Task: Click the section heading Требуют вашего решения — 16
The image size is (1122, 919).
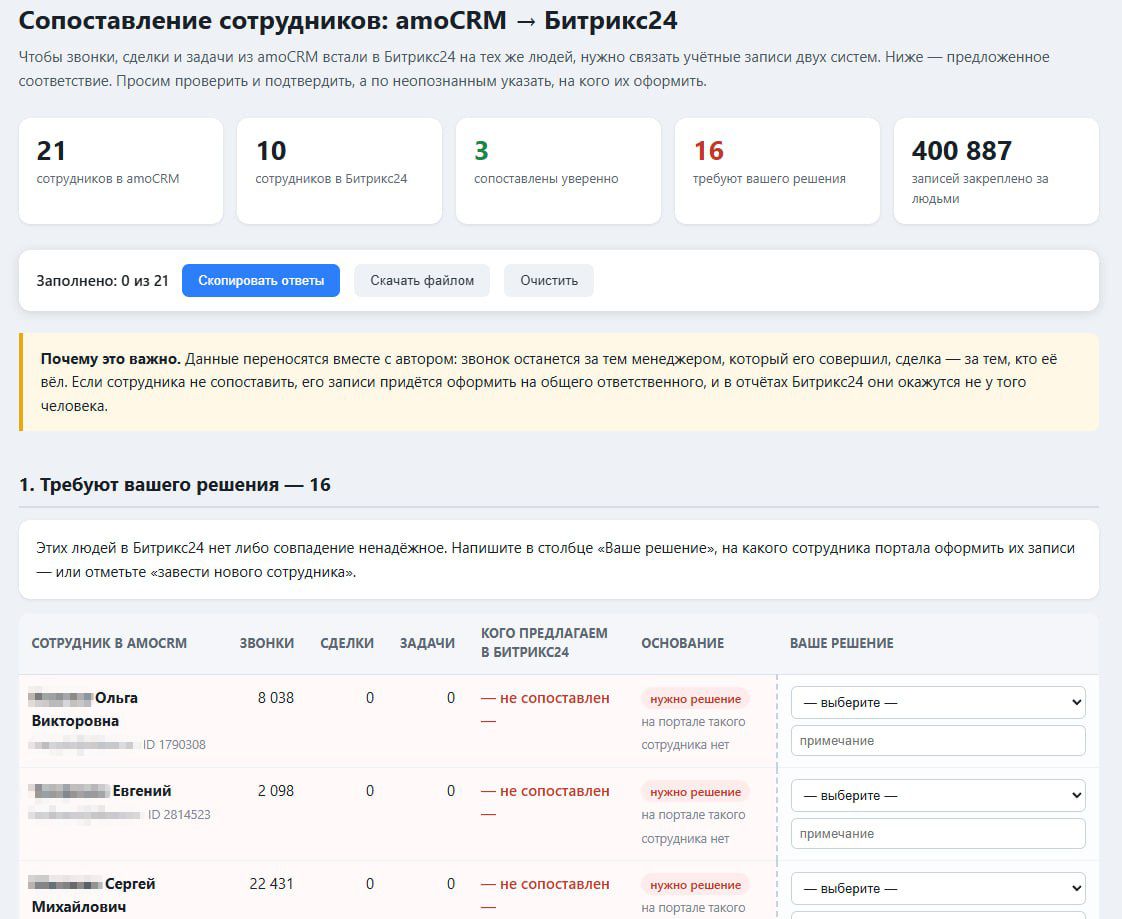Action: 175,485
